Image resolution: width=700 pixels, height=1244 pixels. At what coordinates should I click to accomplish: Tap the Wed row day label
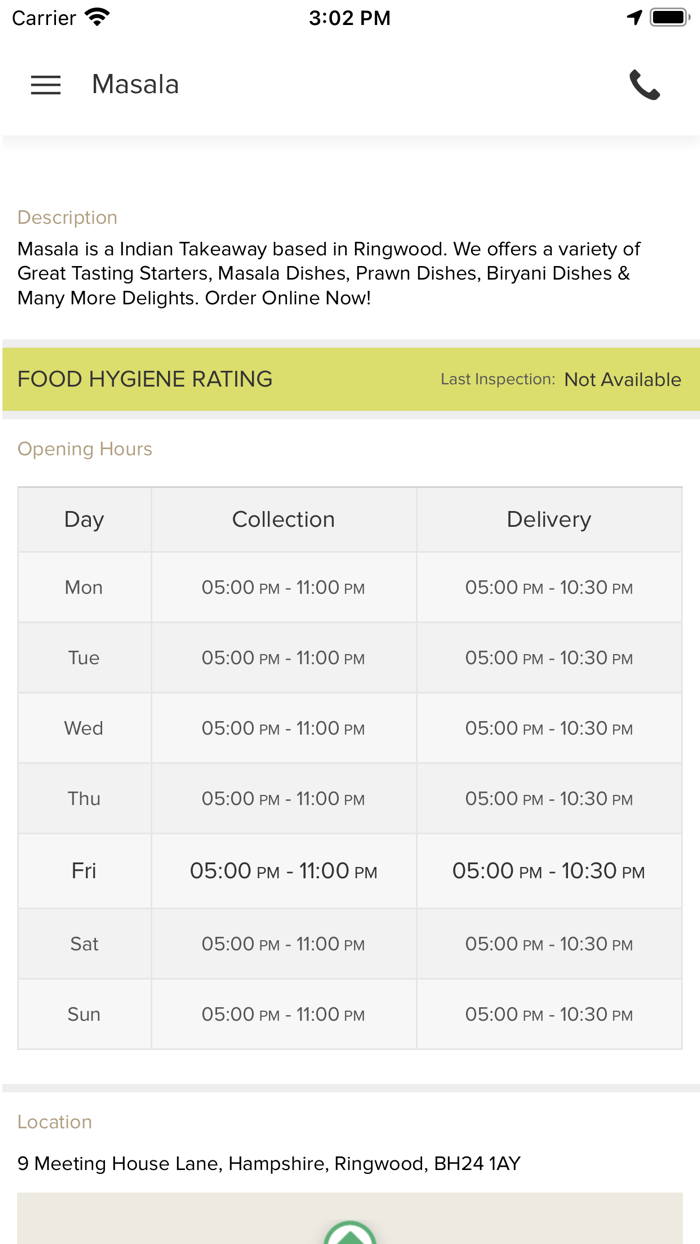tap(84, 728)
